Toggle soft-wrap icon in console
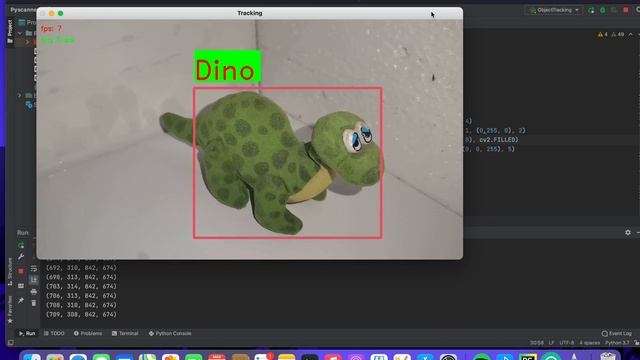 coord(34,268)
